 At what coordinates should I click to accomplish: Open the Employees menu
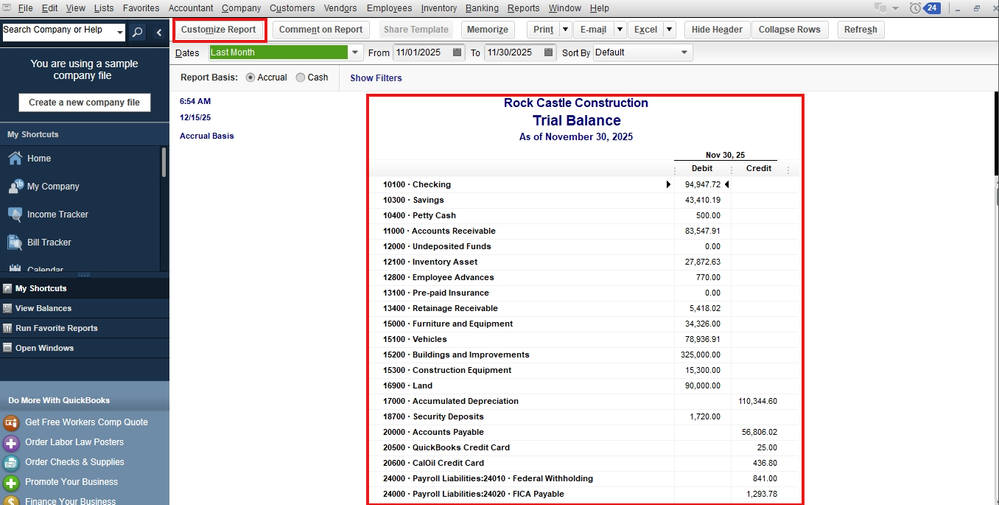click(x=389, y=8)
